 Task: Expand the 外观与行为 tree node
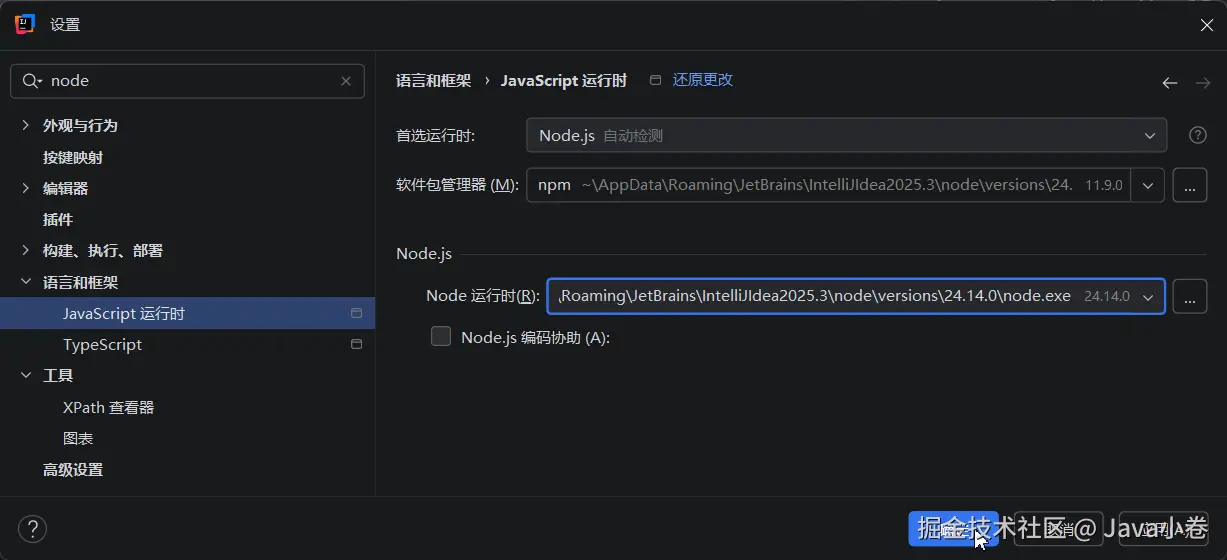coord(26,125)
